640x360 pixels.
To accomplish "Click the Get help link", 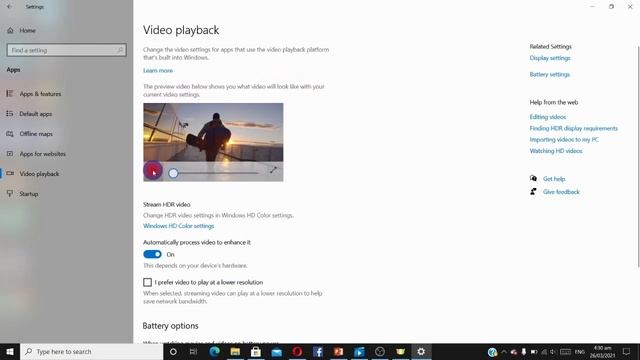I will tap(554, 179).
